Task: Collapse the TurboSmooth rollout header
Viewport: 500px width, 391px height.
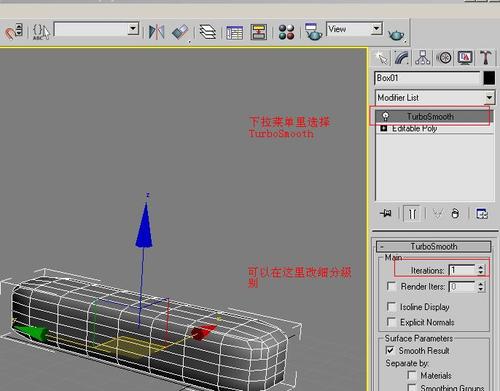Action: click(x=433, y=247)
